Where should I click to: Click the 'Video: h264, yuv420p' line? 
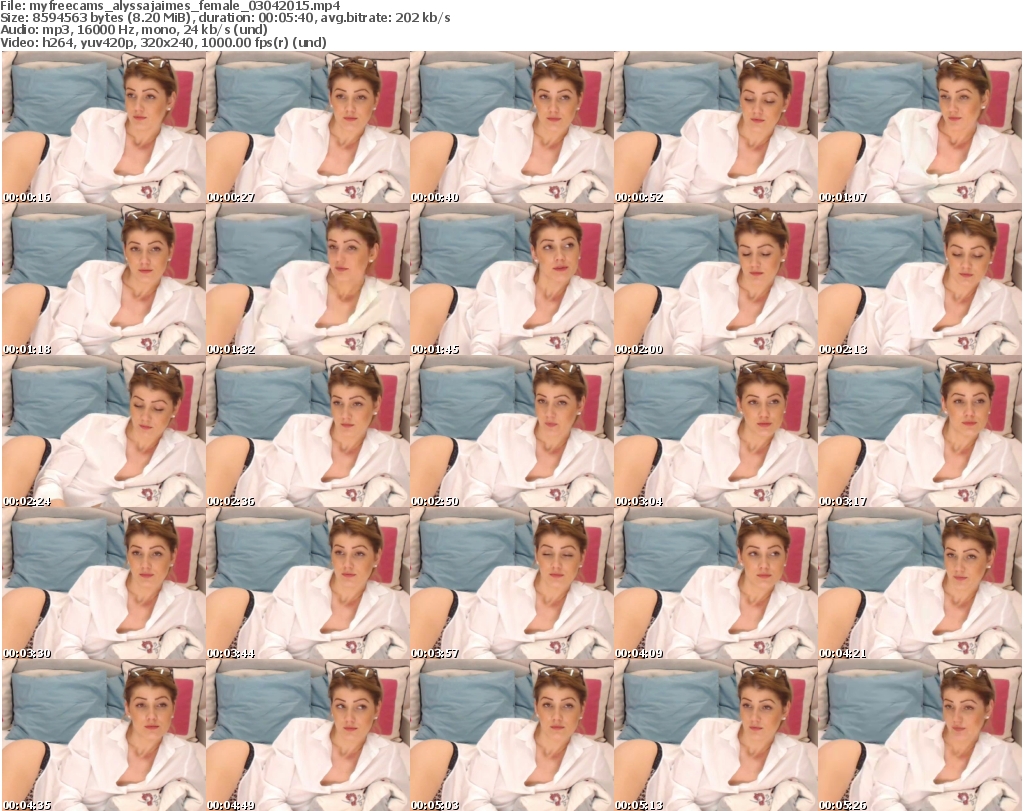coord(163,42)
